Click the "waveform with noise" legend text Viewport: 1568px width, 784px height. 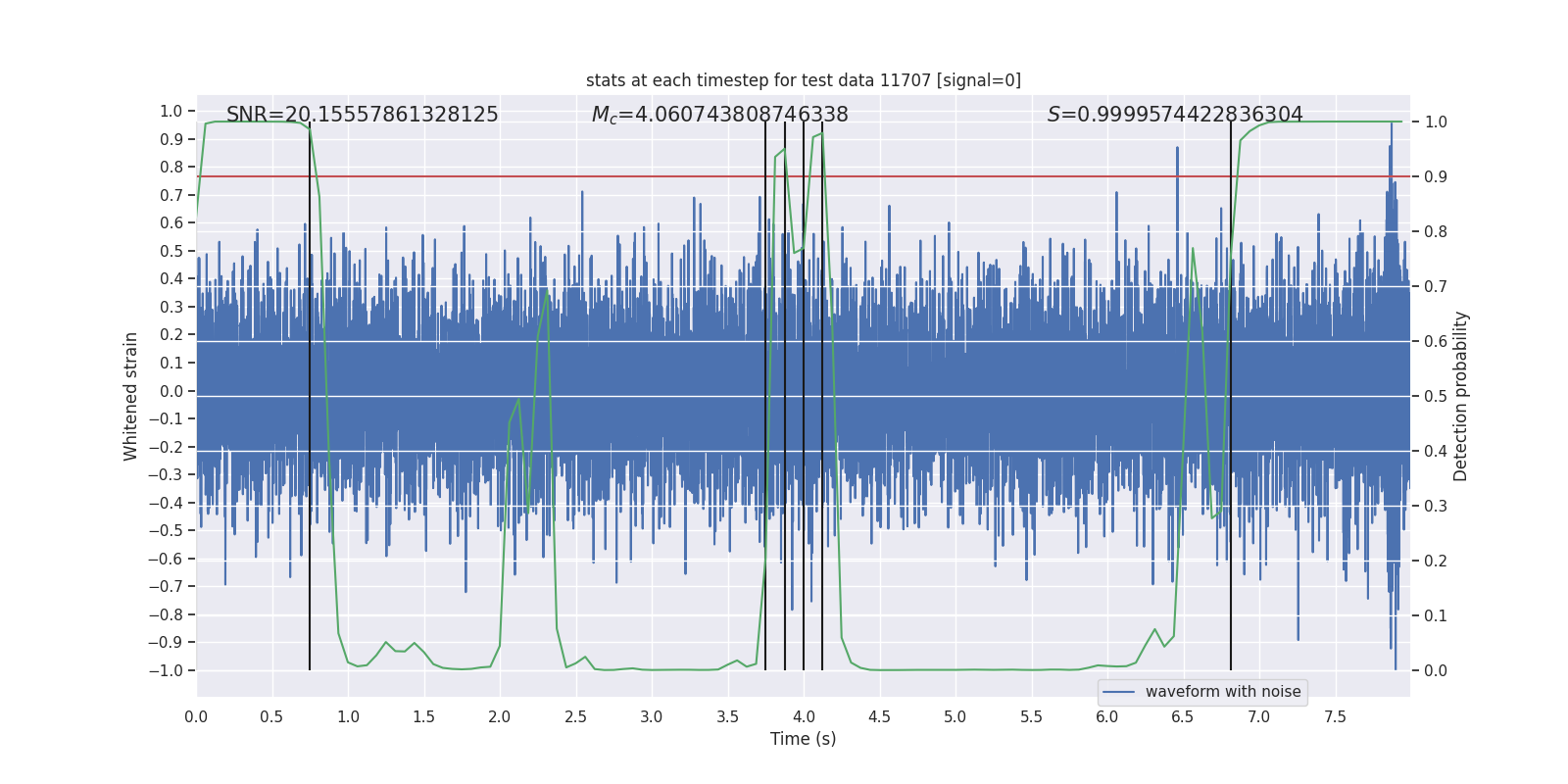point(1223,692)
